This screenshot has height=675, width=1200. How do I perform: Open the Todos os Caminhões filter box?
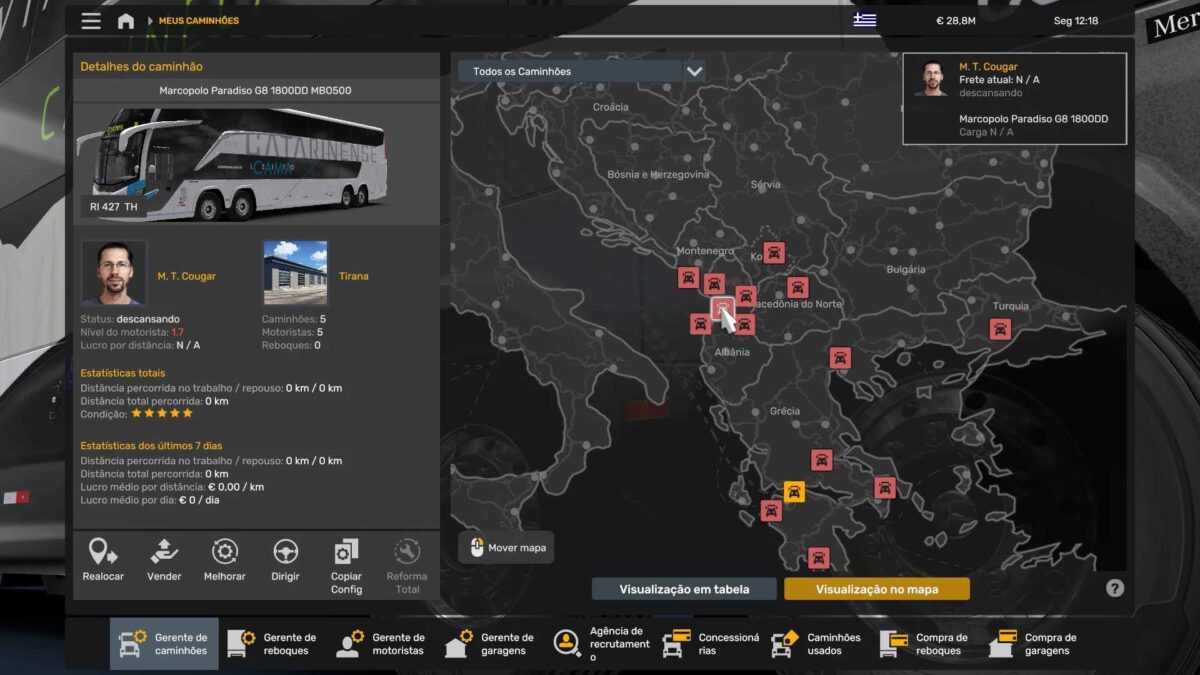tap(569, 72)
